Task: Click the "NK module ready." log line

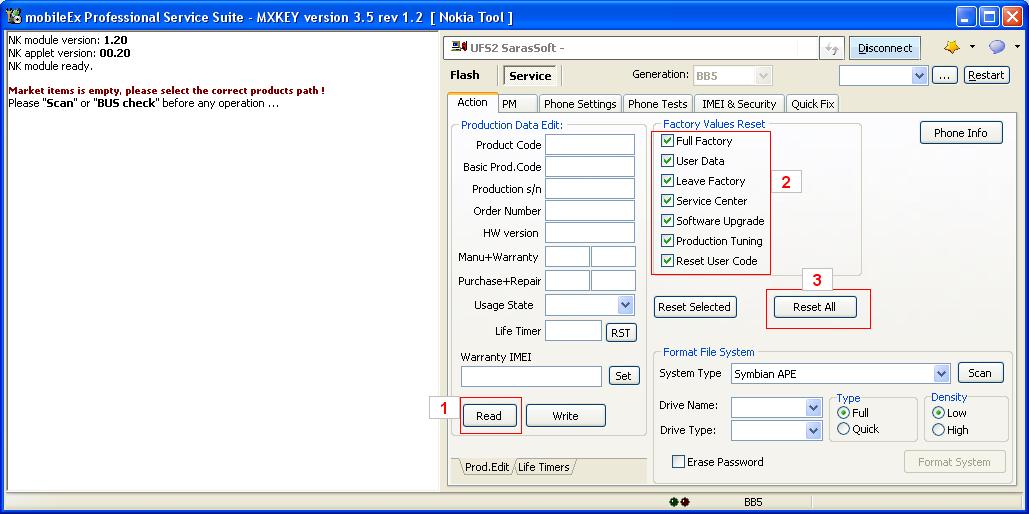Action: [51, 66]
